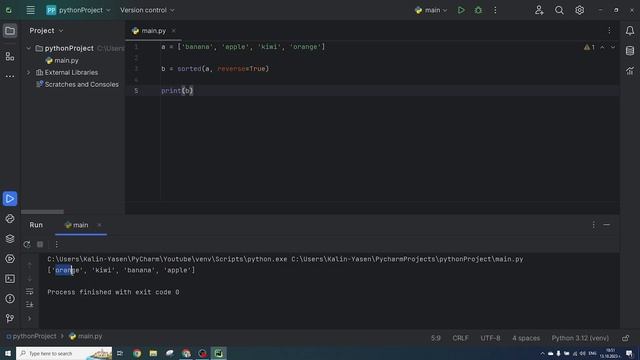
Task: Open PyCharm icon in taskbar
Action: [219, 353]
